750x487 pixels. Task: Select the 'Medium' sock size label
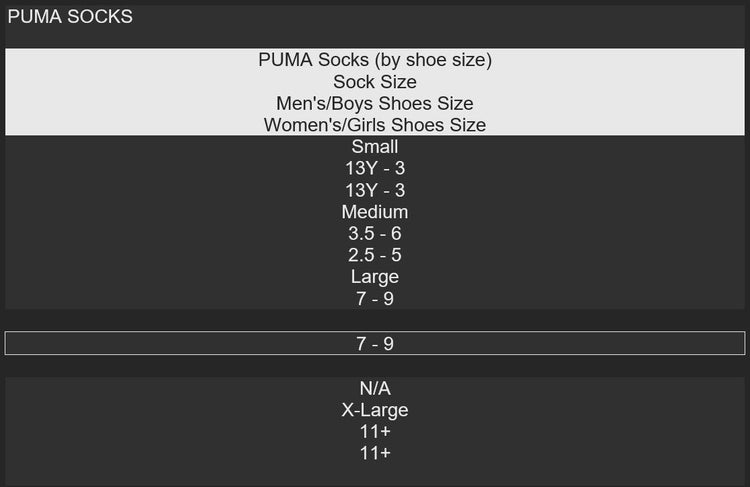[x=375, y=212]
